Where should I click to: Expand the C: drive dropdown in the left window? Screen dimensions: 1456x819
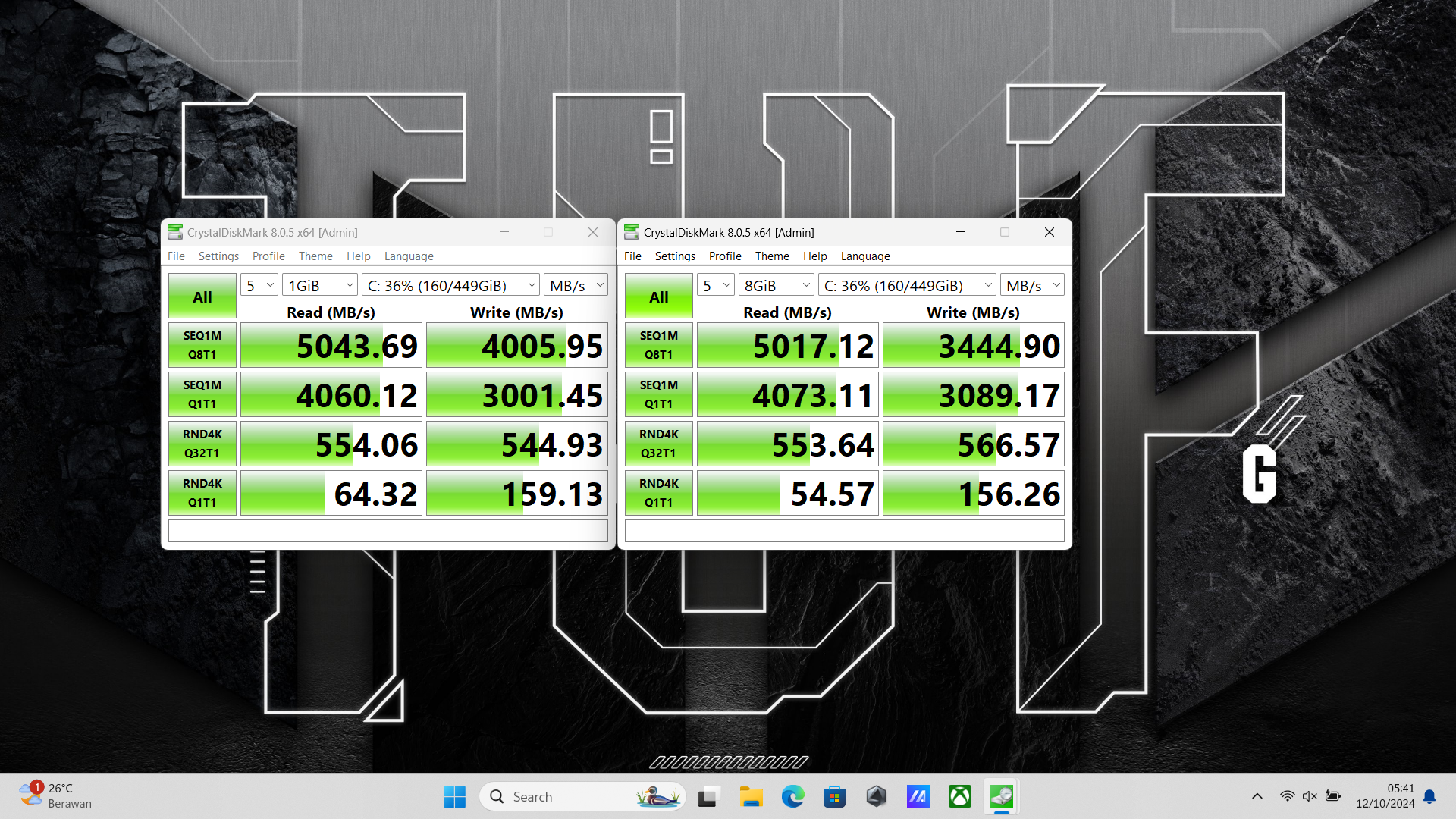pyautogui.click(x=450, y=286)
